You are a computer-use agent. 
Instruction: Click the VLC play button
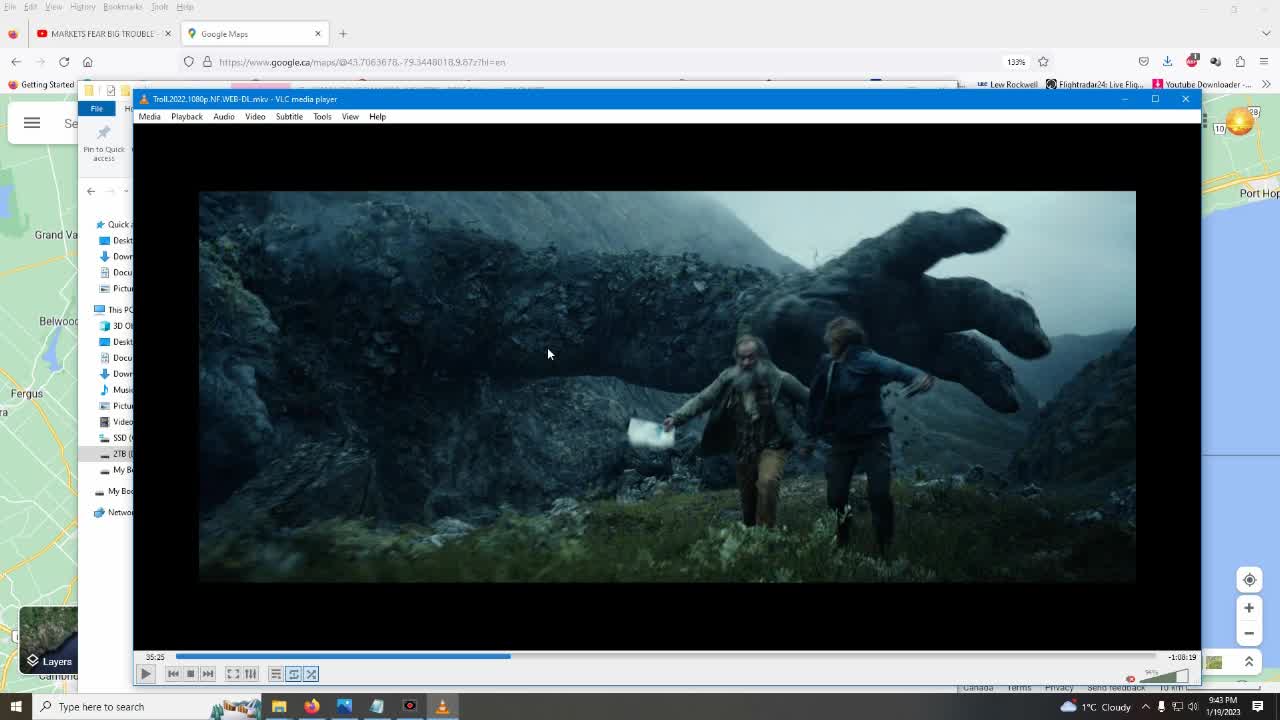click(x=145, y=674)
